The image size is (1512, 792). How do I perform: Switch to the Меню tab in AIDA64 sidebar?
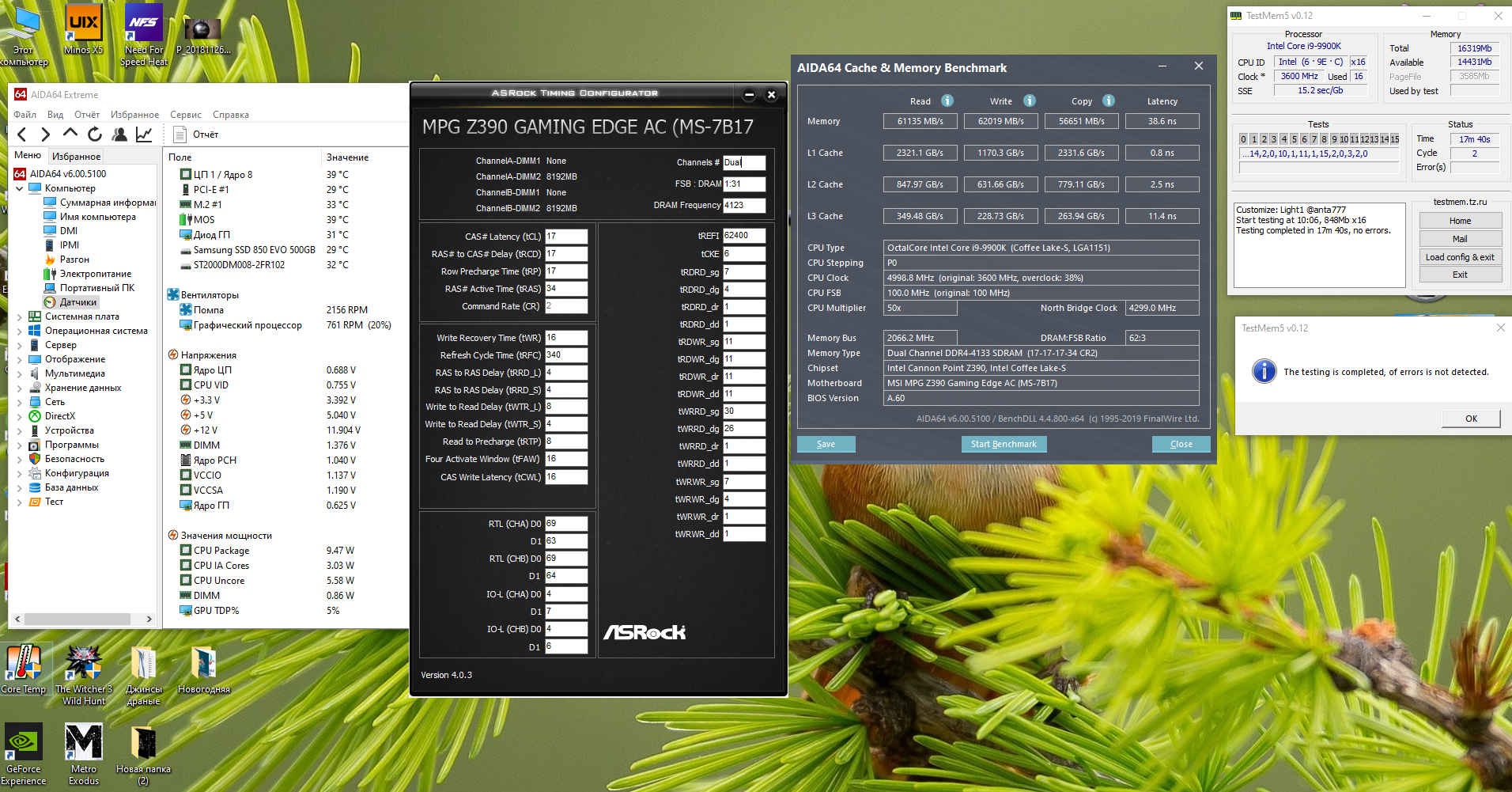click(x=28, y=155)
